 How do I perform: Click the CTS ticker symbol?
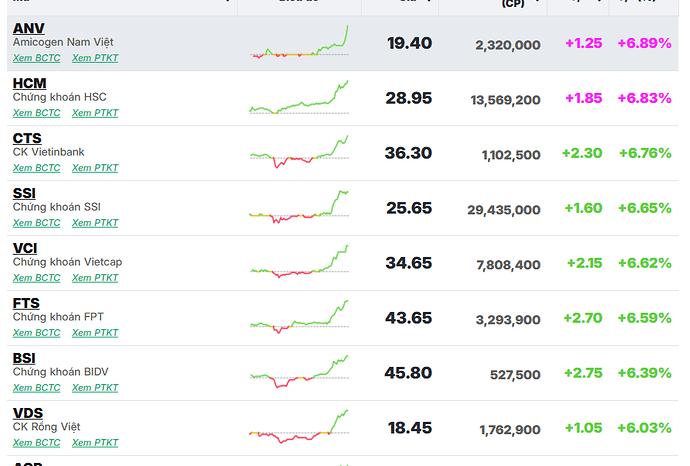coord(27,138)
